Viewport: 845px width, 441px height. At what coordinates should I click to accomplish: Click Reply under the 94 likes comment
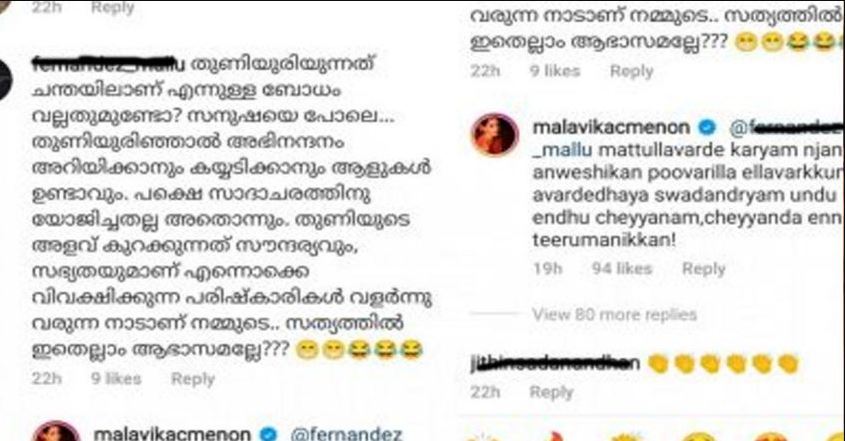703,268
